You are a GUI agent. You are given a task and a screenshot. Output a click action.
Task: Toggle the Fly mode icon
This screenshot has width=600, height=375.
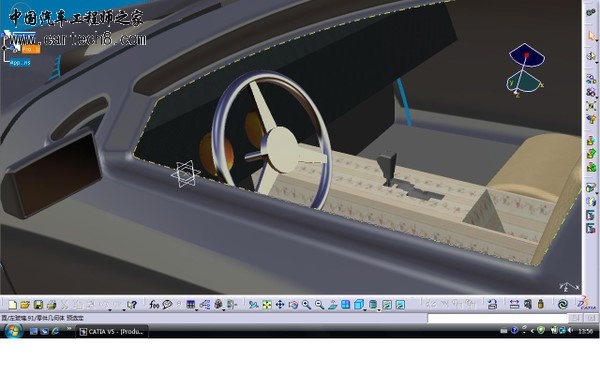[x=253, y=305]
